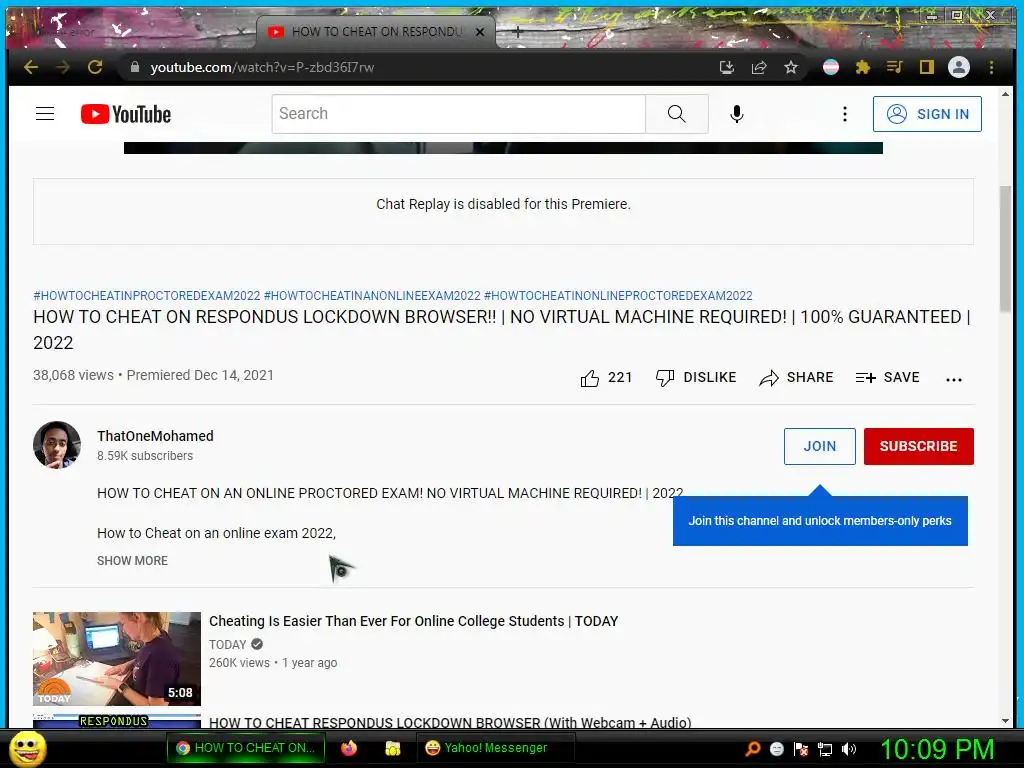Click the ThatOneMohamed channel avatar

57,445
